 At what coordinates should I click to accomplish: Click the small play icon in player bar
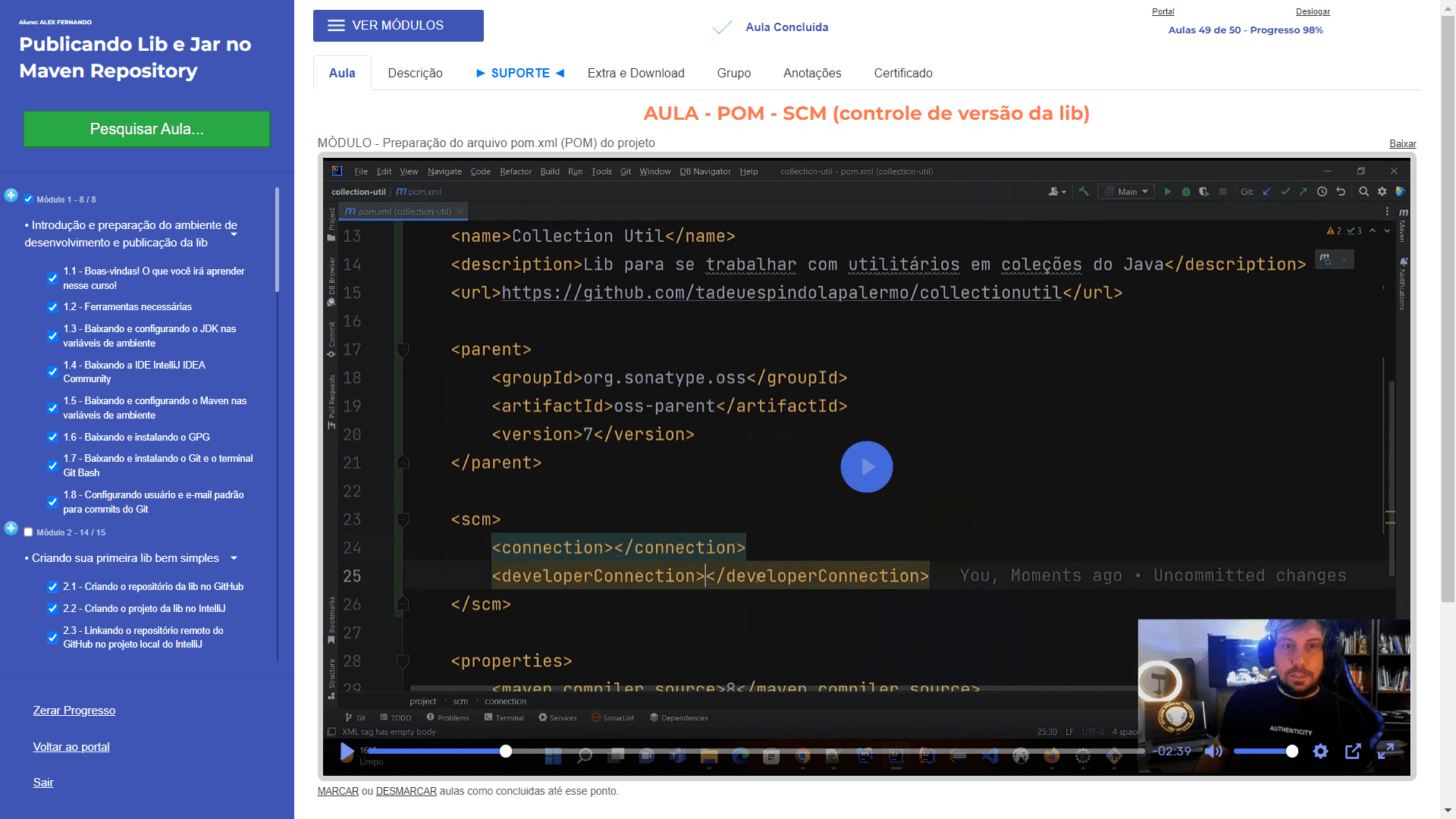coord(347,752)
